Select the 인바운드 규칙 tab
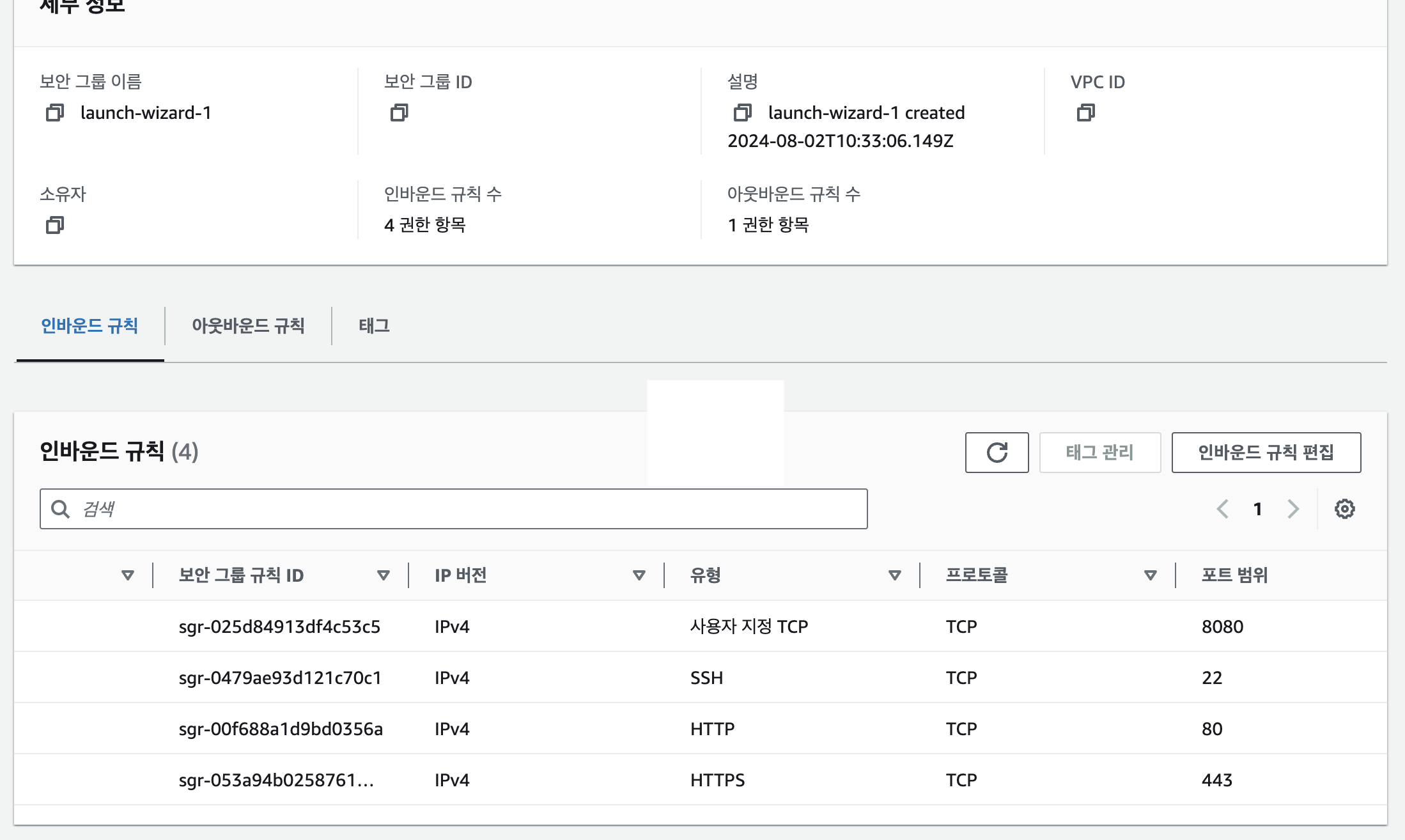Image resolution: width=1405 pixels, height=840 pixels. tap(89, 326)
